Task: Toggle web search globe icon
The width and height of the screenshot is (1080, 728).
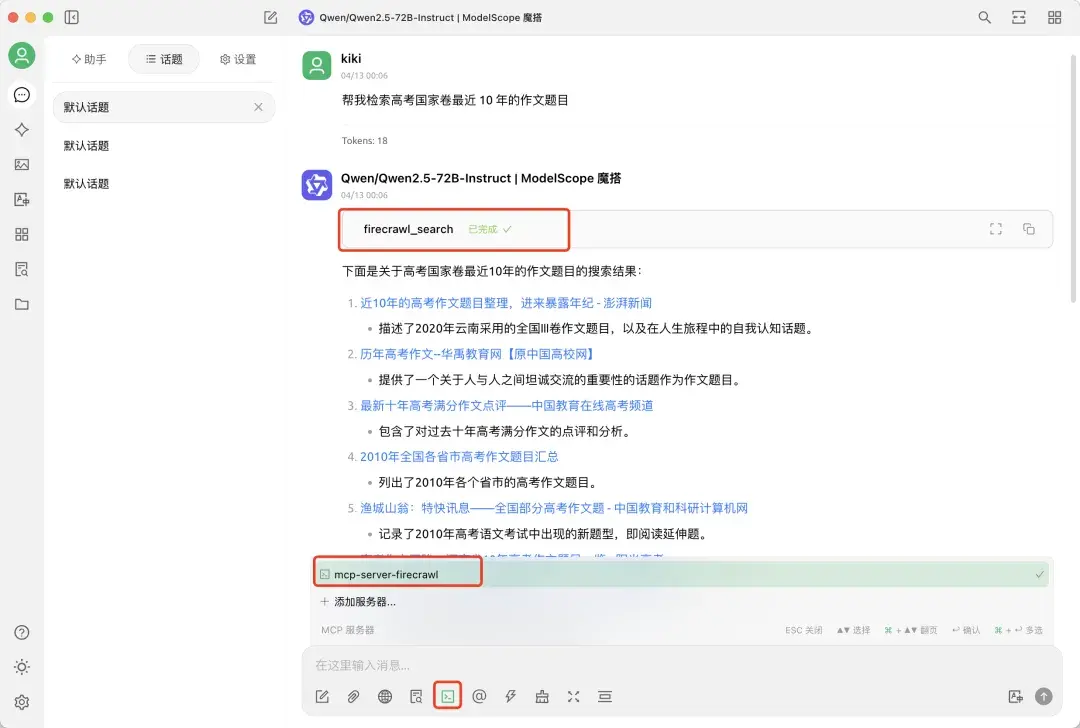Action: pos(385,696)
